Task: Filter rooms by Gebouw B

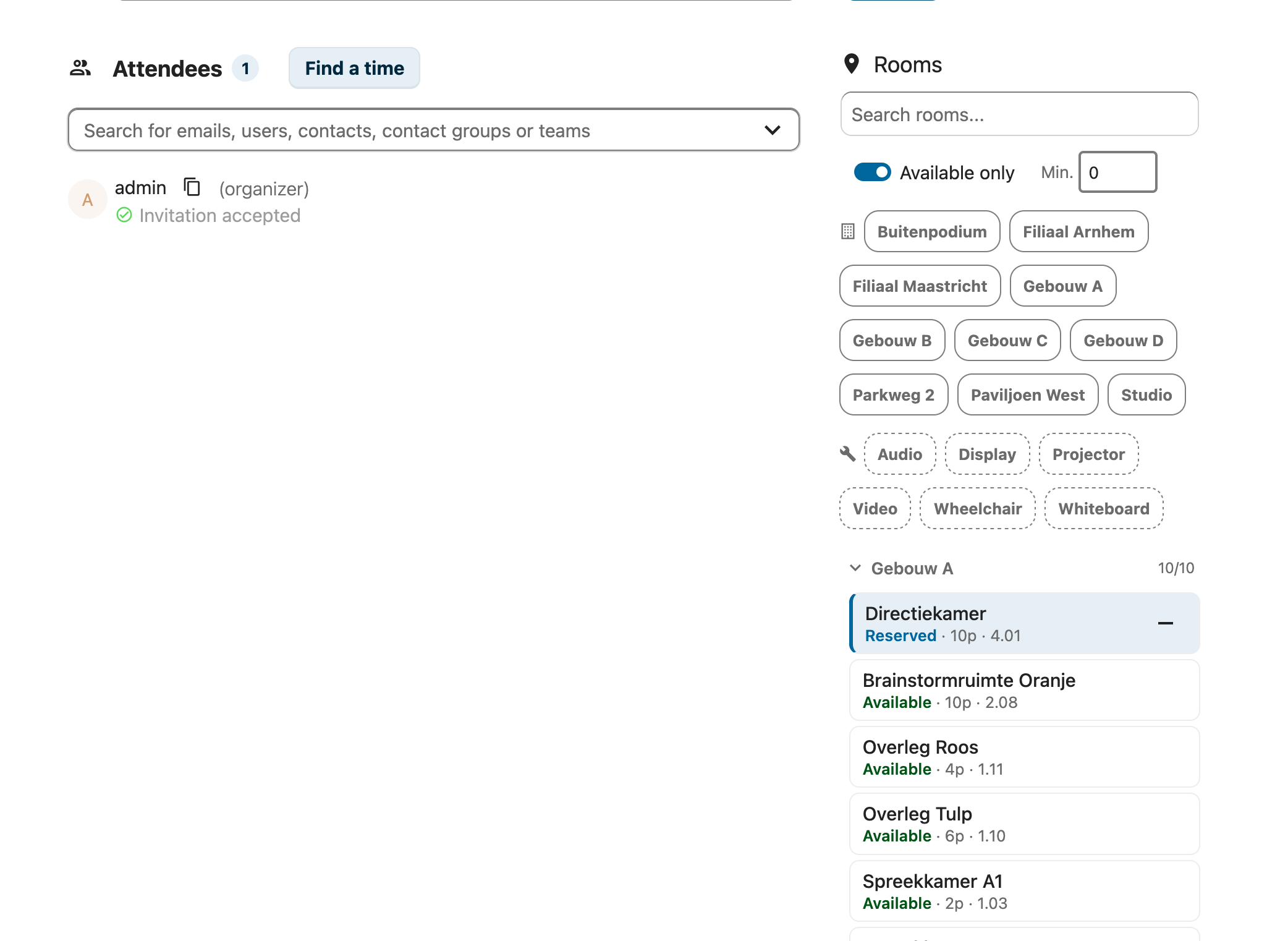Action: [x=891, y=341]
